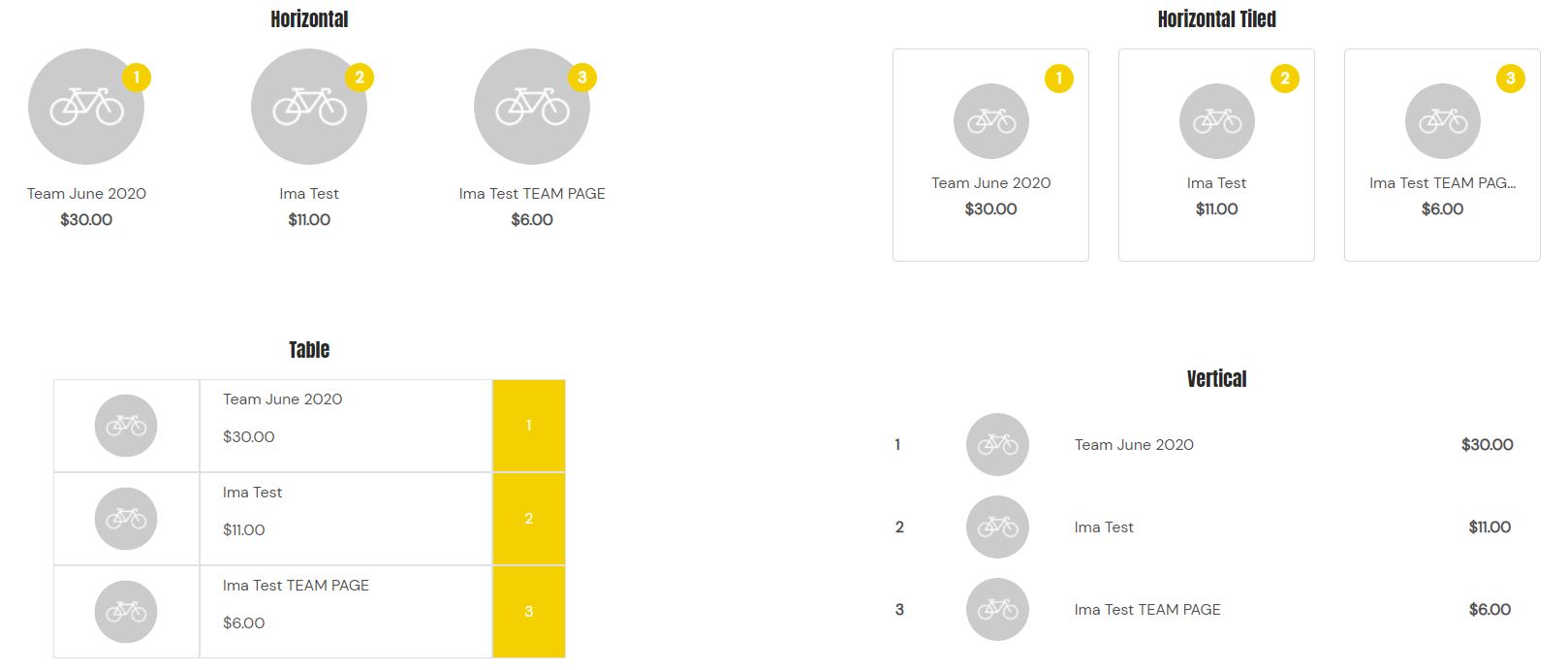Click yellow rank 3 cell in Table
1568x670 pixels.
click(529, 612)
